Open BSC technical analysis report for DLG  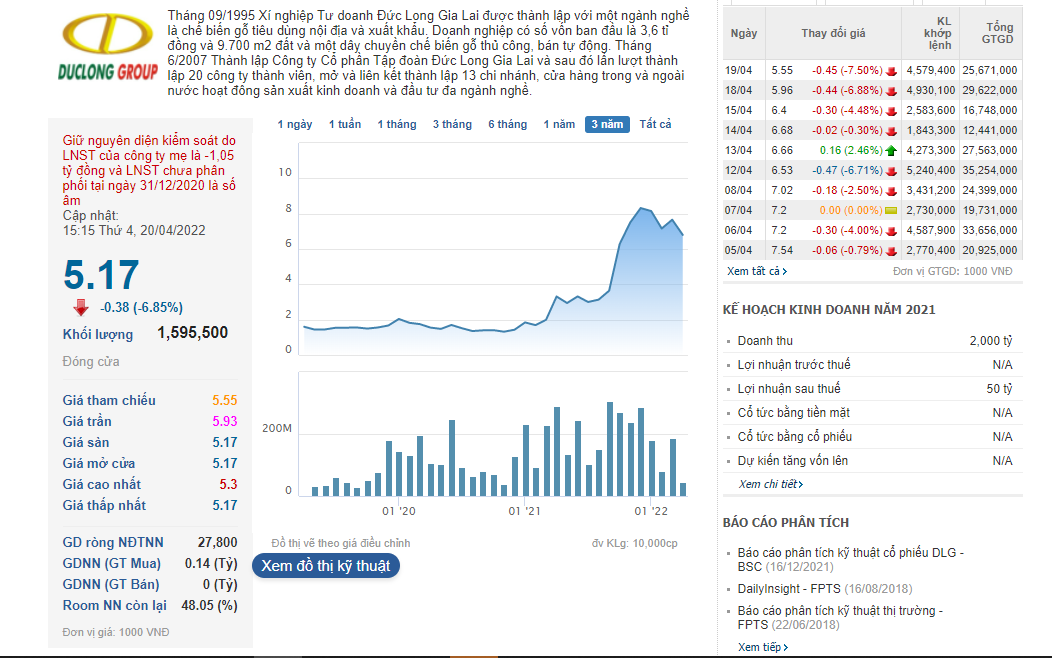tap(850, 559)
